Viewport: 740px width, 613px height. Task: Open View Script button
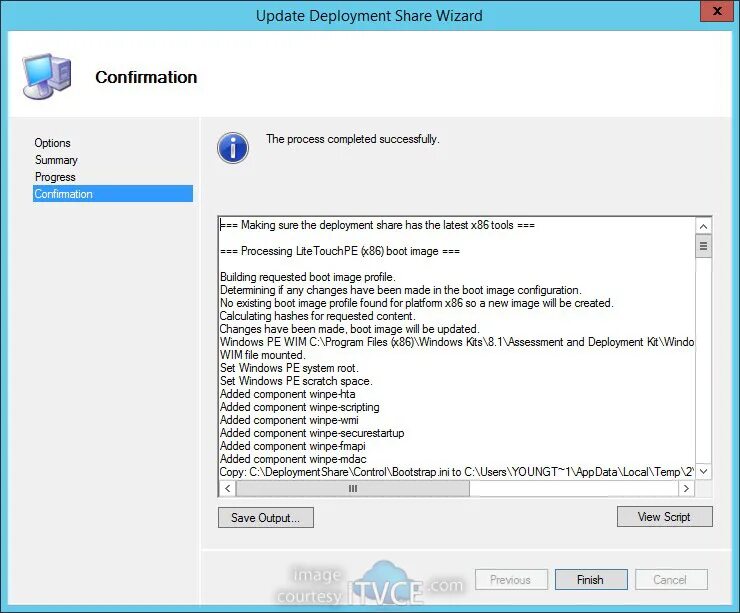click(x=664, y=517)
